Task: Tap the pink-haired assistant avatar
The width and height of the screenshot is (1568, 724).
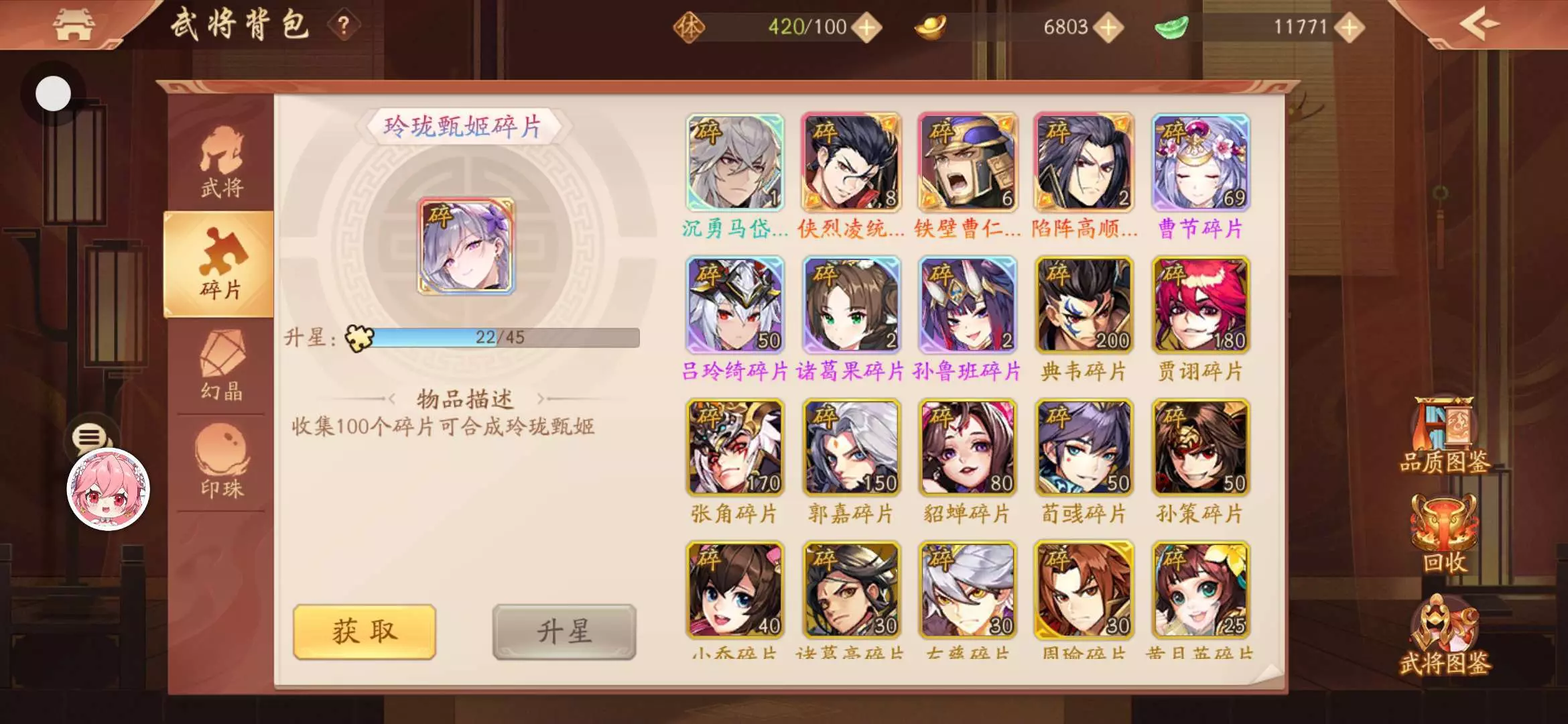Action: click(x=108, y=489)
